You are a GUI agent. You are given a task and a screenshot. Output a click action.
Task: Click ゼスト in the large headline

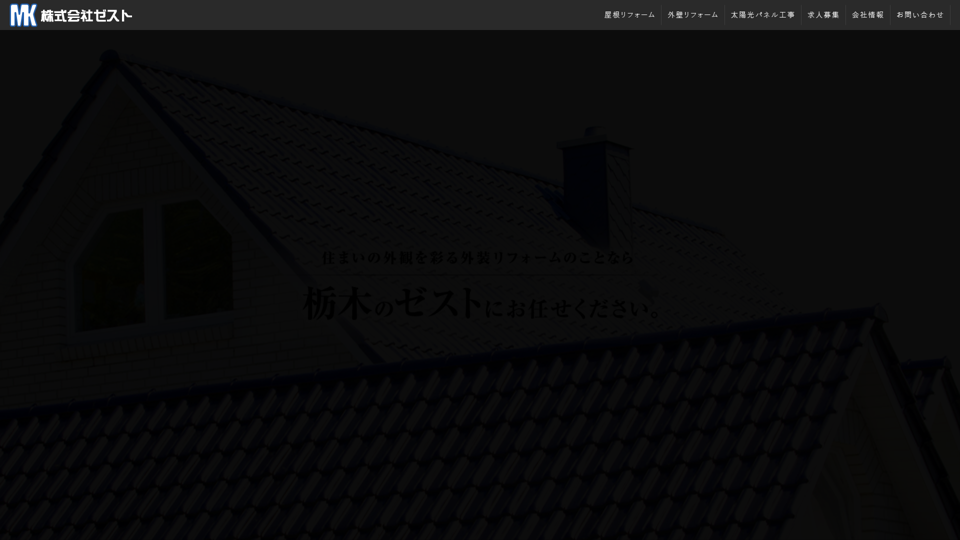pyautogui.click(x=438, y=303)
